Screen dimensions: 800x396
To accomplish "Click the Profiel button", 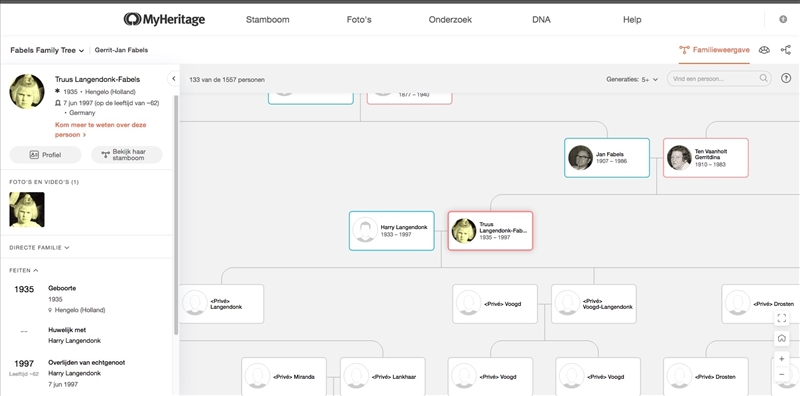I will point(45,155).
